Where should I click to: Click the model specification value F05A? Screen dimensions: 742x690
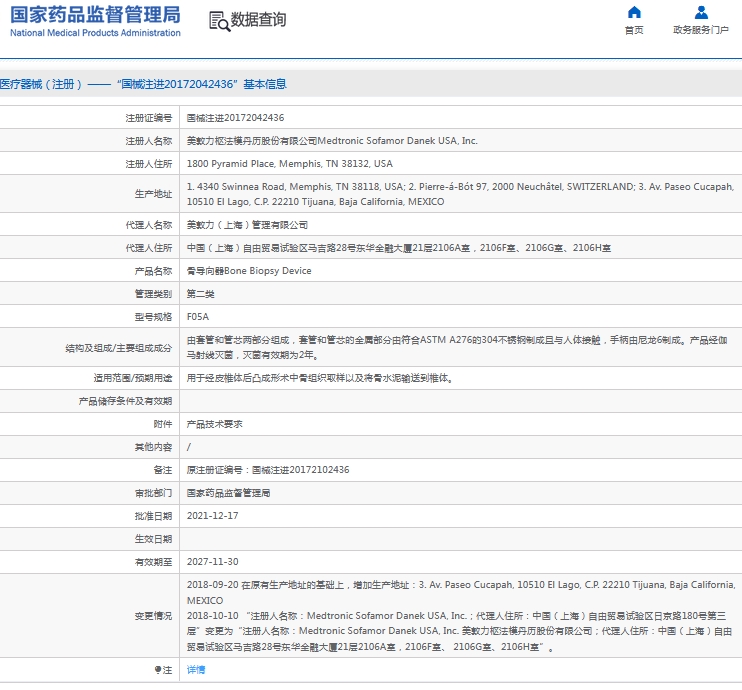pyautogui.click(x=198, y=317)
